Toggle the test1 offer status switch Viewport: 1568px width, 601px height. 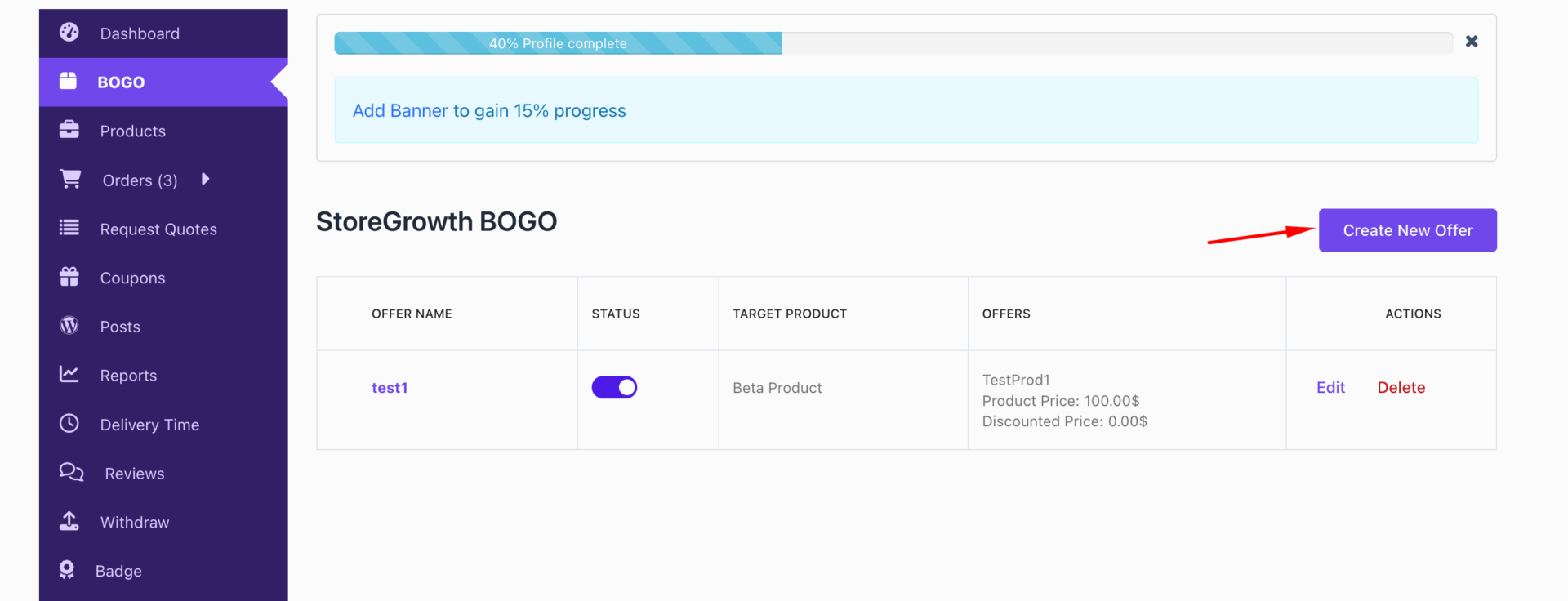[x=614, y=387]
